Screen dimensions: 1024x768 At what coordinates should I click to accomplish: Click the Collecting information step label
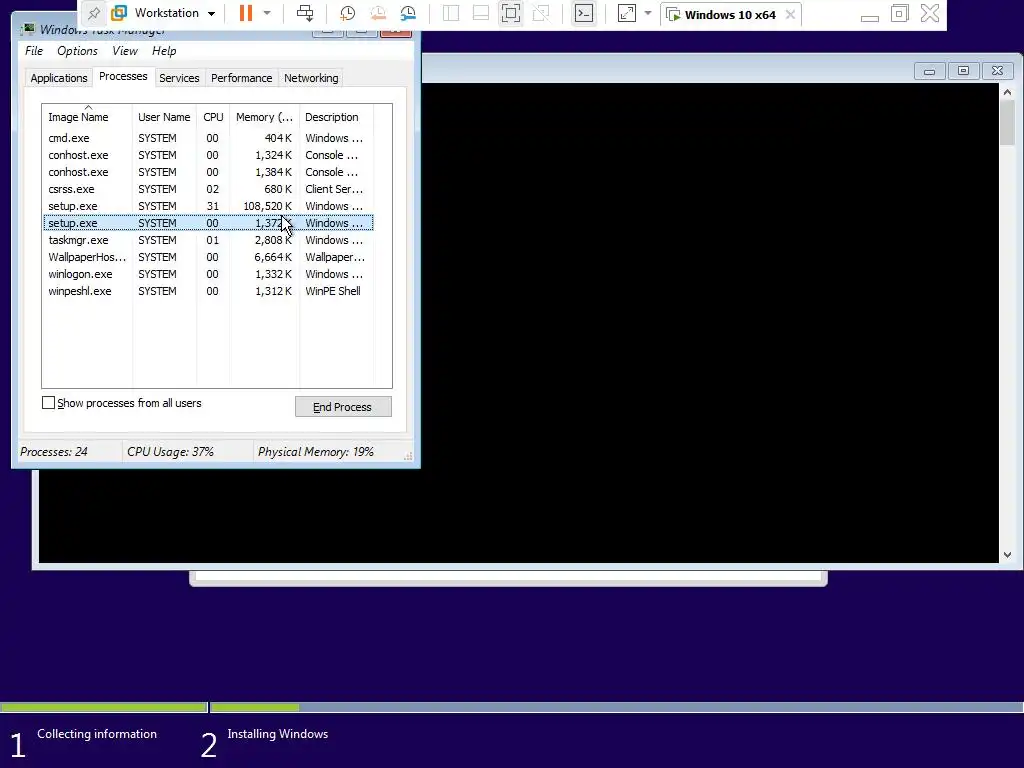point(97,734)
